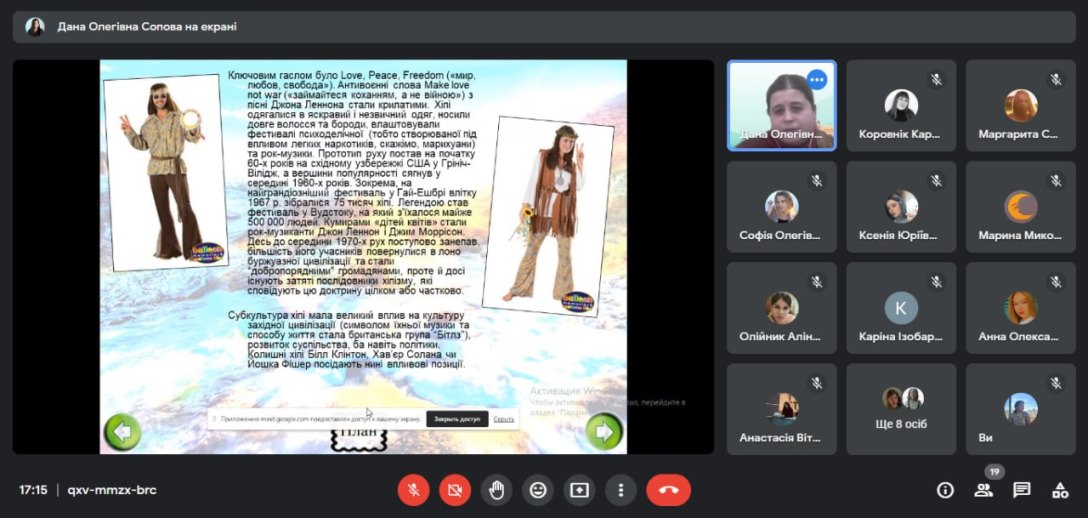Click the Анна Олекса... avatar
This screenshot has width=1088, height=518.
tap(1021, 308)
